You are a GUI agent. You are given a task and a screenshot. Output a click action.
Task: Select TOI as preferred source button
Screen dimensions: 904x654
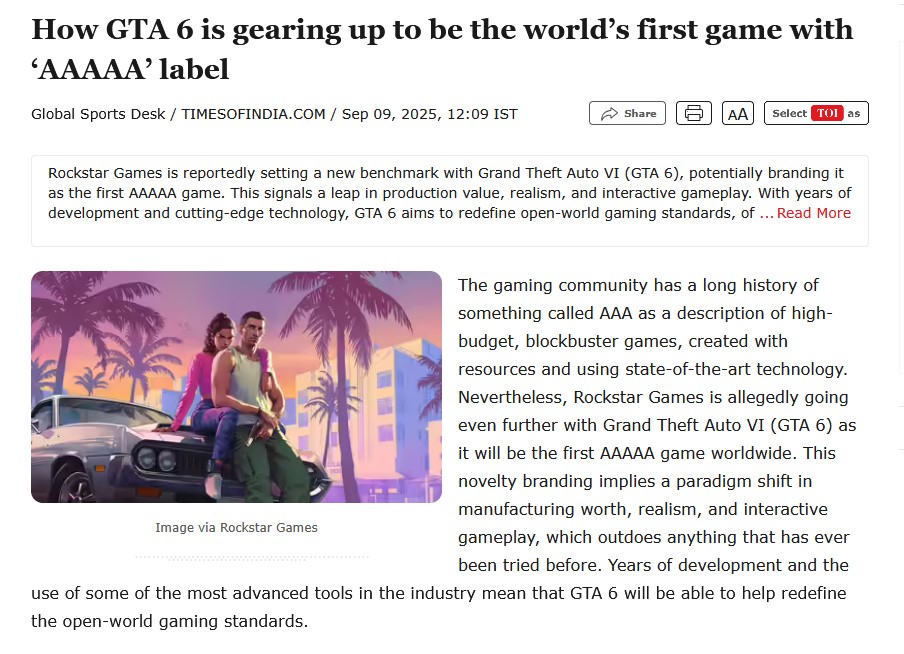pyautogui.click(x=816, y=113)
